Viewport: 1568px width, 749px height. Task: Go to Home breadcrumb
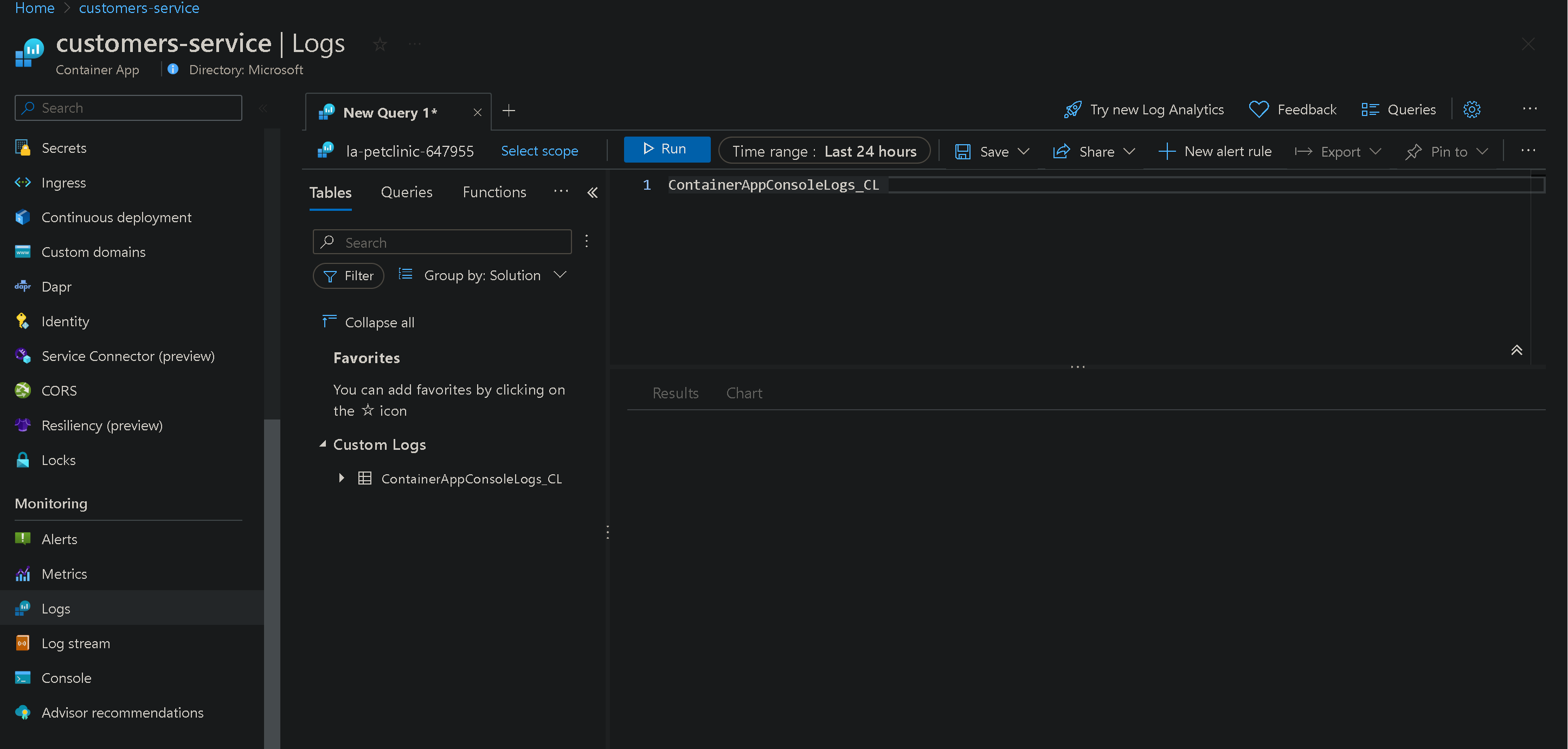(x=35, y=8)
